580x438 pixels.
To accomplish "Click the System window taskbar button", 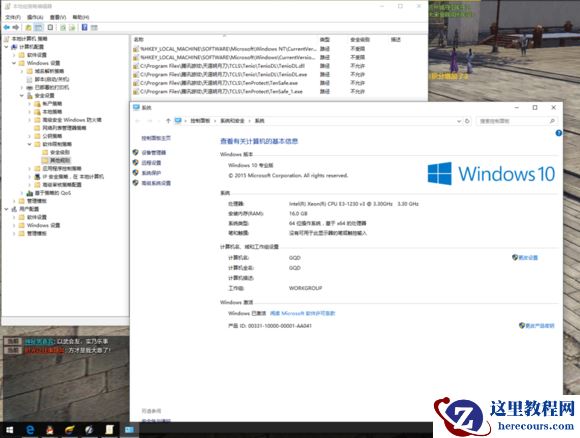I will coord(129,429).
